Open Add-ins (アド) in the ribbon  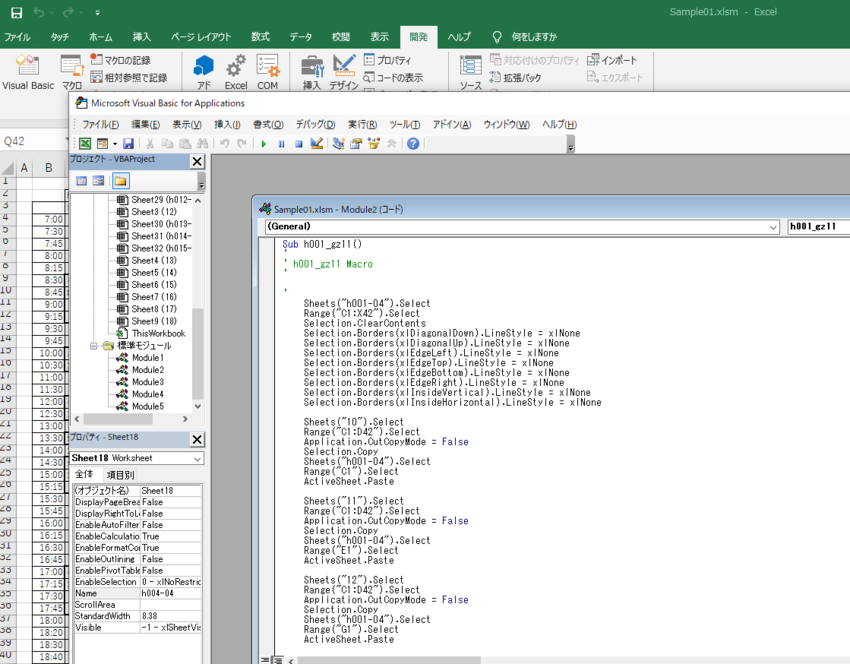[x=204, y=72]
